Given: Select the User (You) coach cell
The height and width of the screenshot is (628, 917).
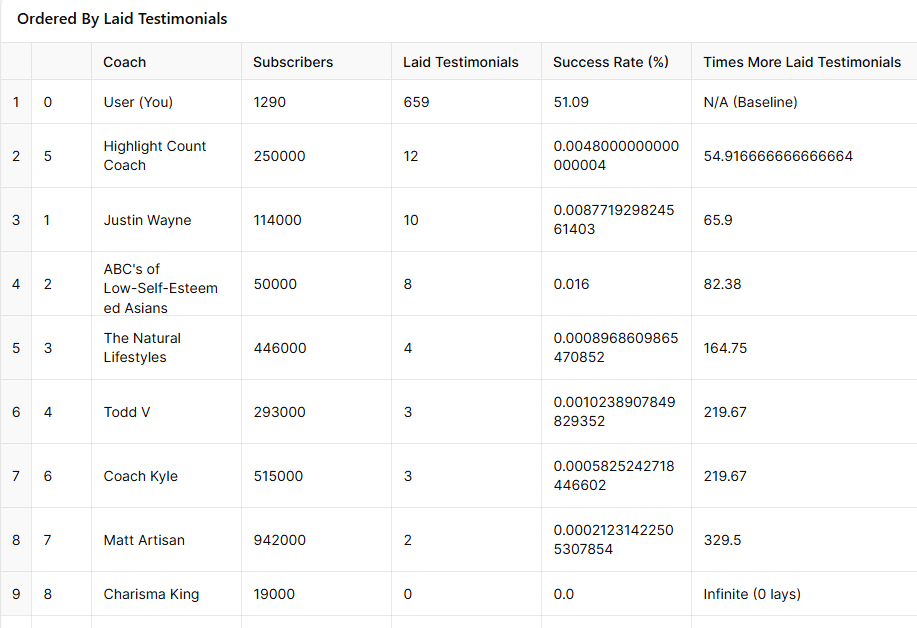Looking at the screenshot, I should click(138, 102).
